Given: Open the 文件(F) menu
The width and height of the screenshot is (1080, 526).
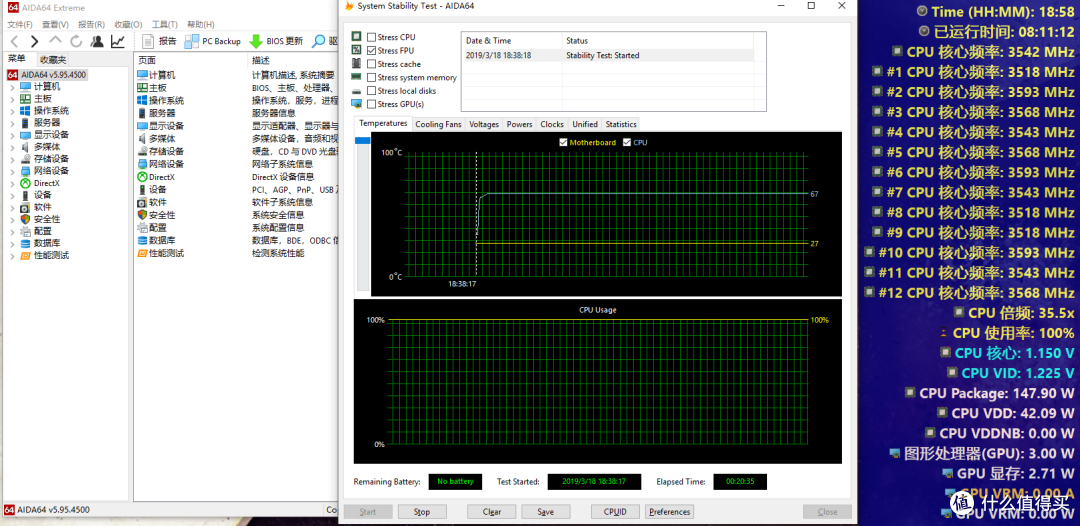Looking at the screenshot, I should [20, 24].
